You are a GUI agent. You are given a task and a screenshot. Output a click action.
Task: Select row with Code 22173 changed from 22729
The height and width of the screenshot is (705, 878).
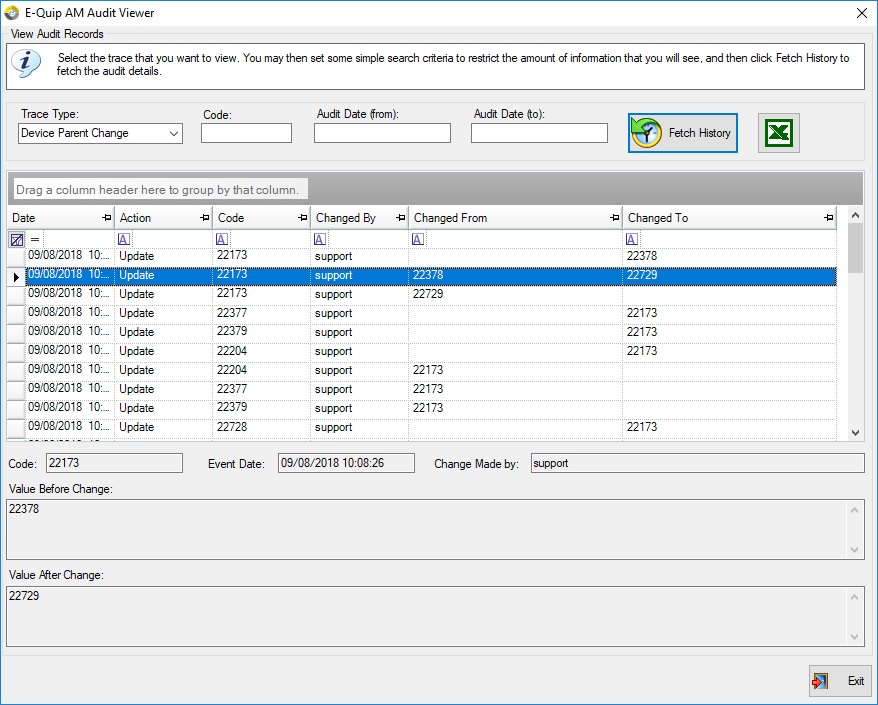431,295
